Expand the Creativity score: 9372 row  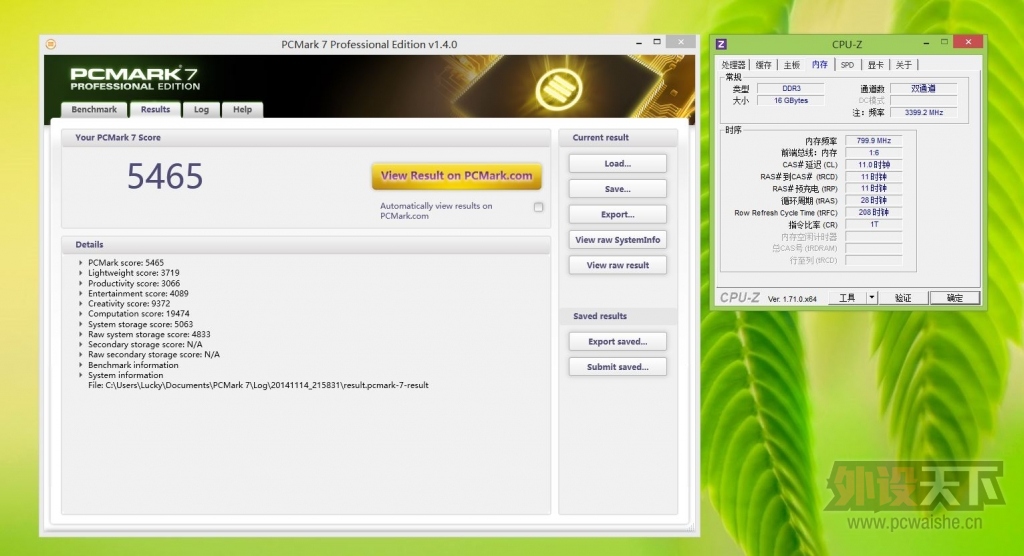click(x=81, y=304)
